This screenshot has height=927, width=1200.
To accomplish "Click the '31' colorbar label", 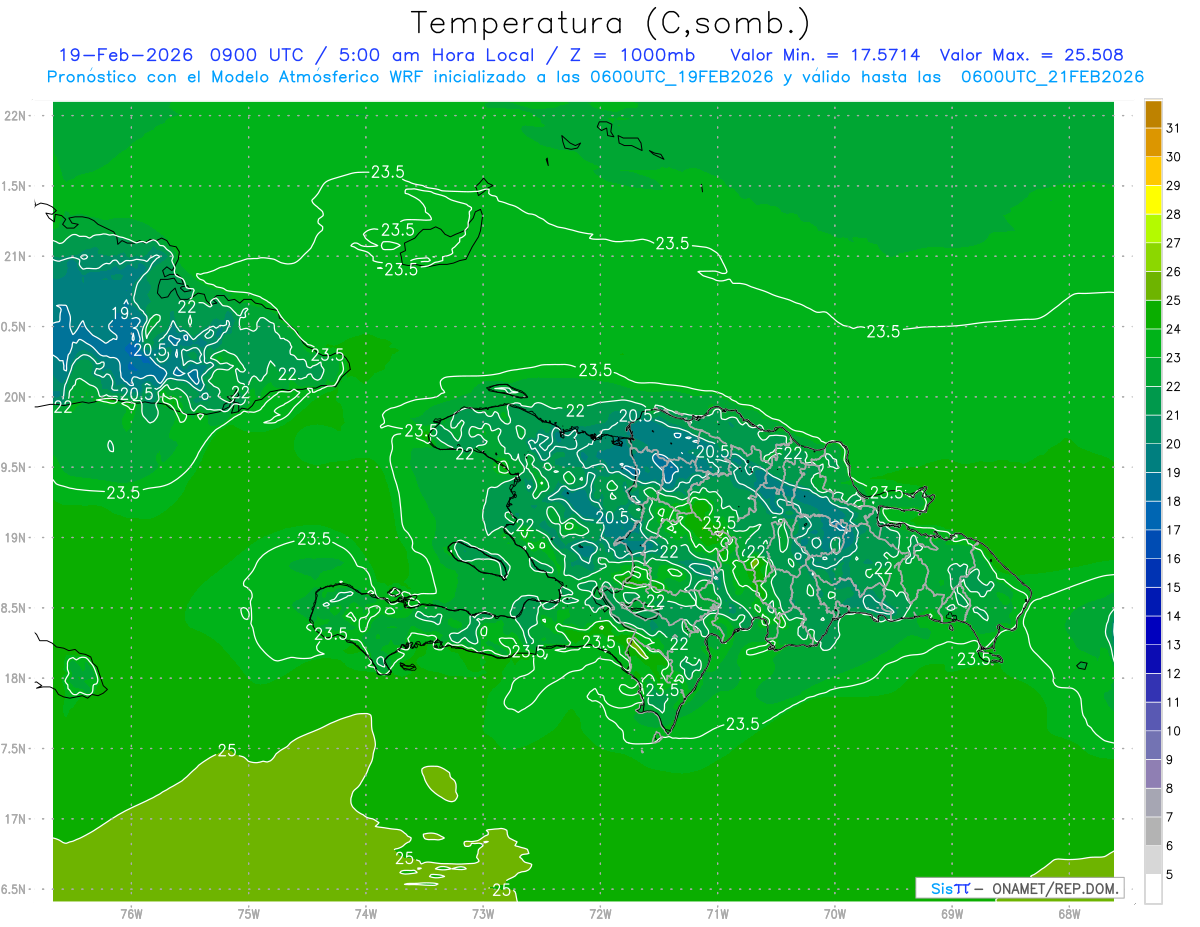I will [1173, 128].
